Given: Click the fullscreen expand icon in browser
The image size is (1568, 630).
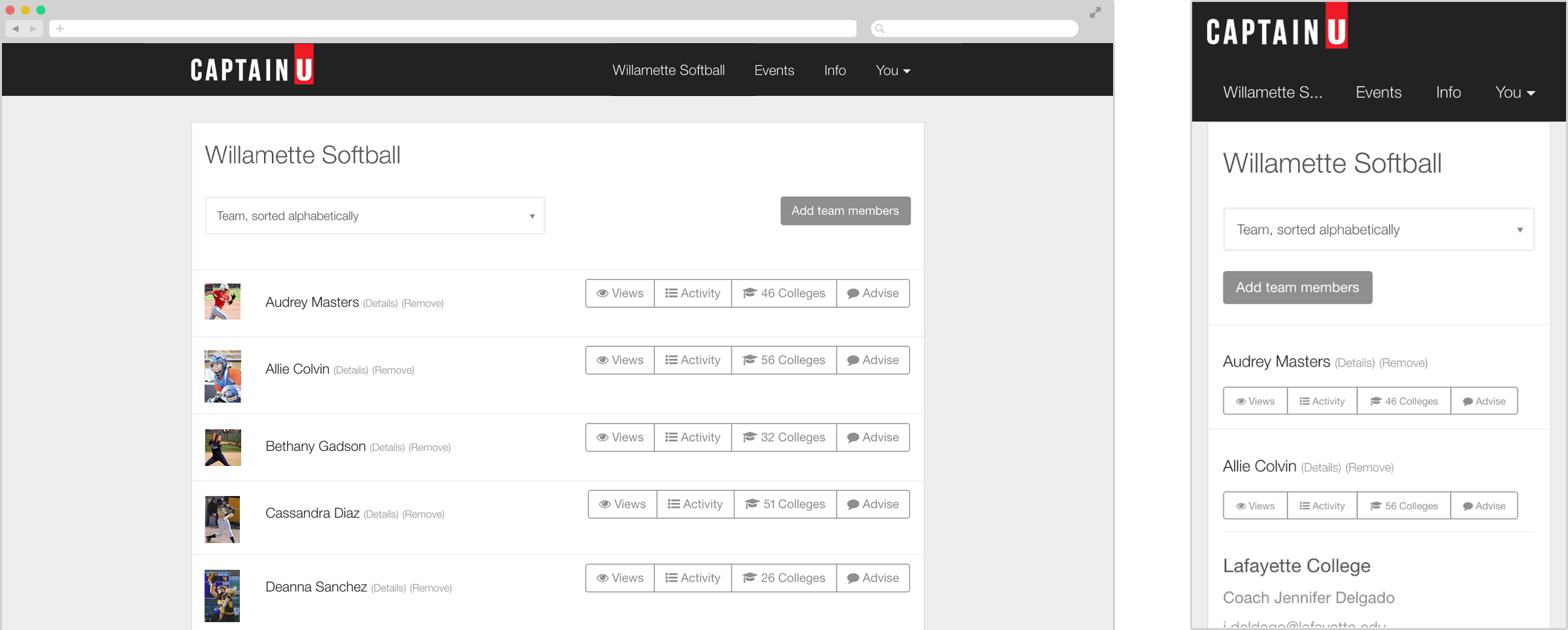Looking at the screenshot, I should pos(1095,12).
